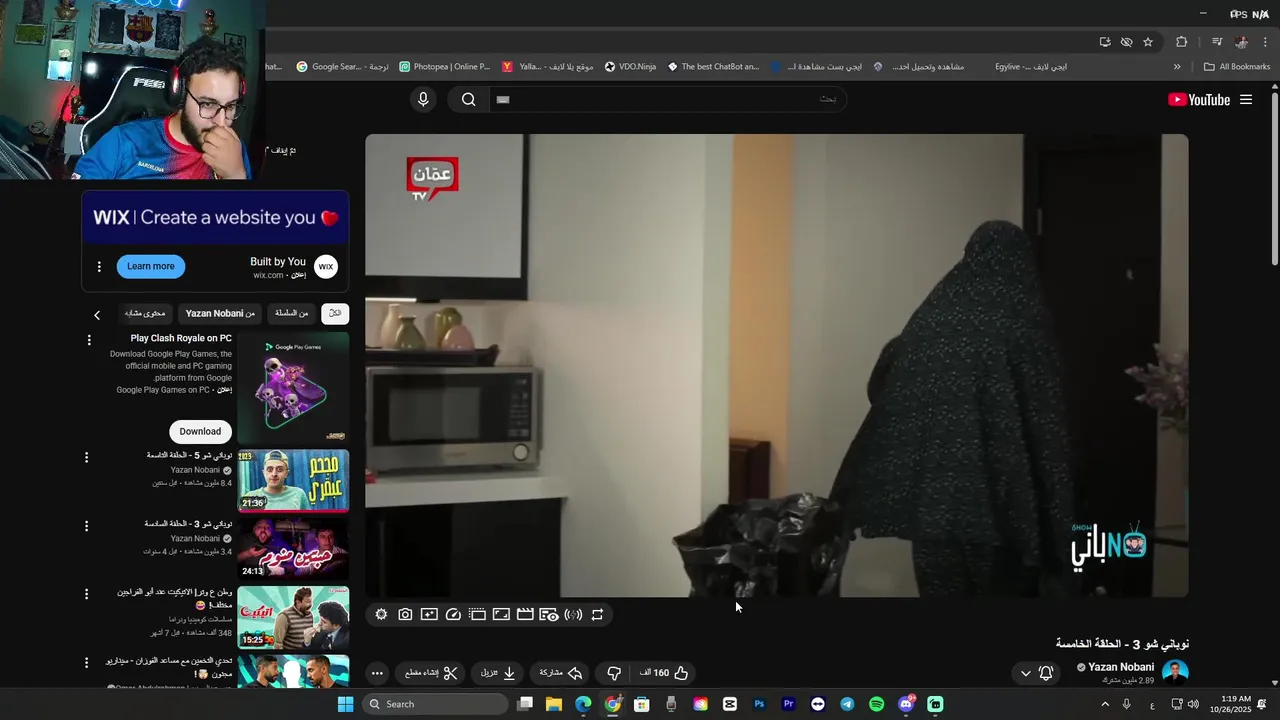
Task: Click Learn more on the WIX ad
Action: (x=151, y=266)
